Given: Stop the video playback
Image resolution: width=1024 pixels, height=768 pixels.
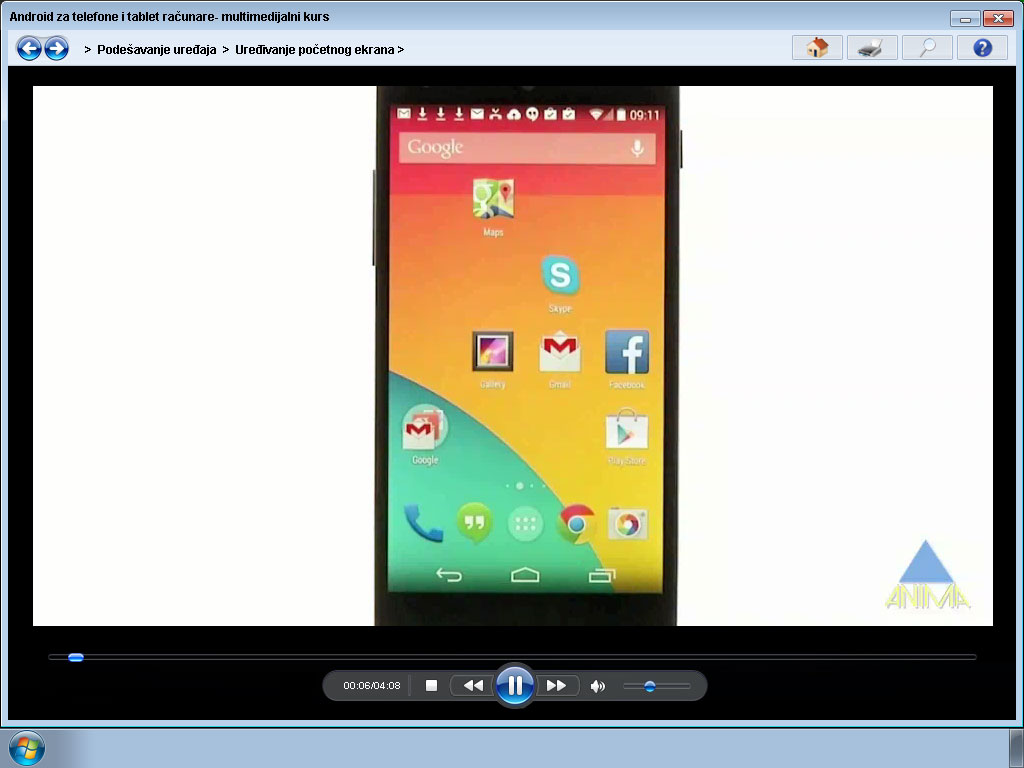Looking at the screenshot, I should tap(431, 685).
